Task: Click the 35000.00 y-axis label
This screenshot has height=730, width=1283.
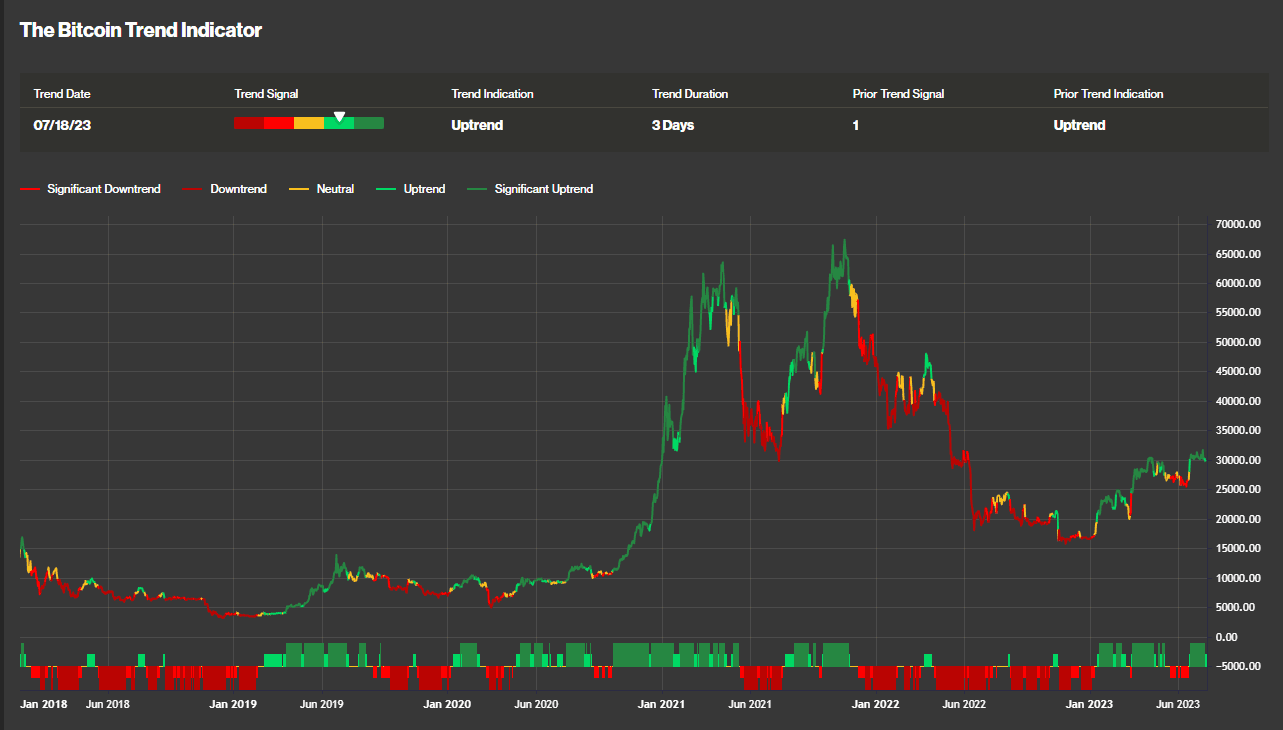Action: coord(1239,431)
